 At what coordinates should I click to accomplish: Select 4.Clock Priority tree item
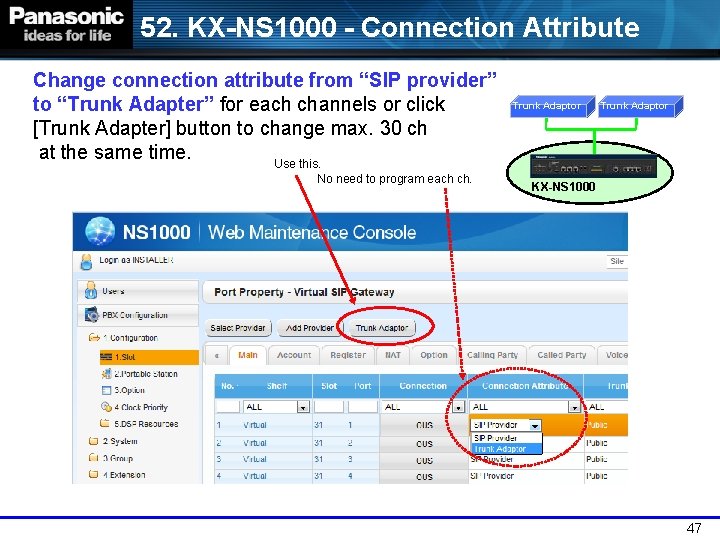(x=141, y=407)
